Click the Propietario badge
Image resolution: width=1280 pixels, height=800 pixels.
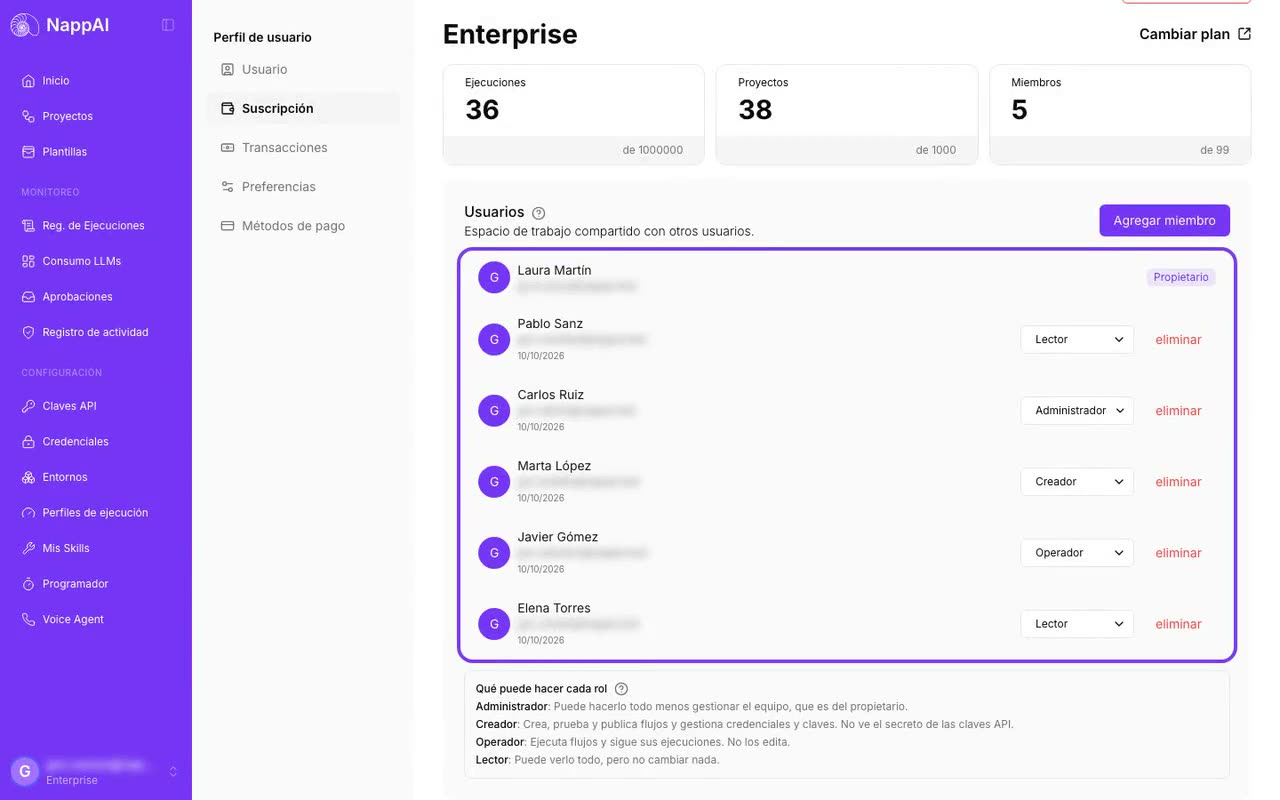point(1181,277)
